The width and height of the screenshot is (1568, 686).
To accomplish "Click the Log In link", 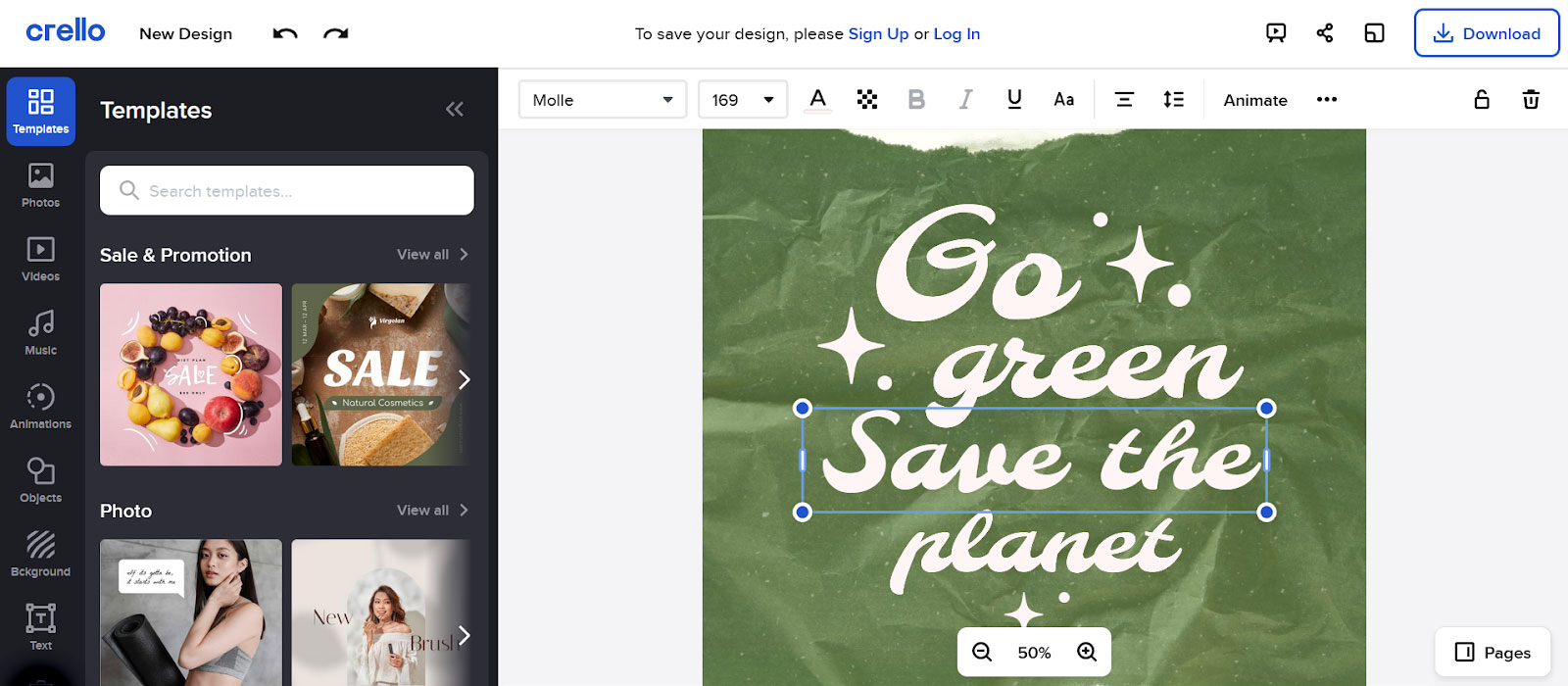I will [x=956, y=33].
